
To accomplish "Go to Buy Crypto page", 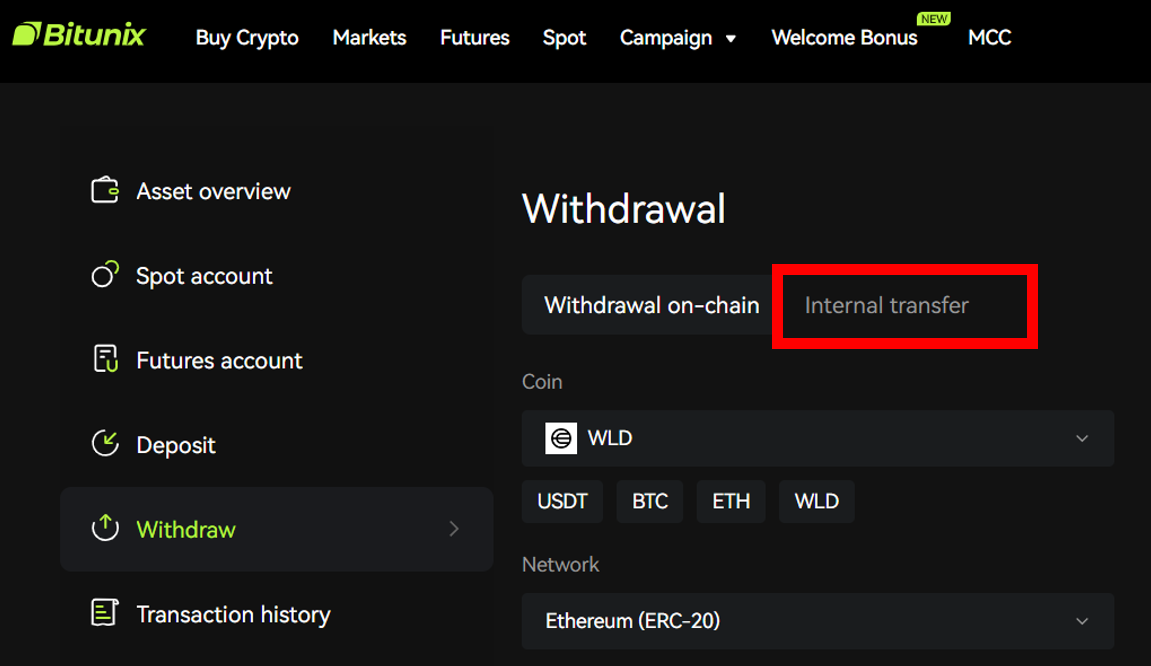I will (x=247, y=38).
